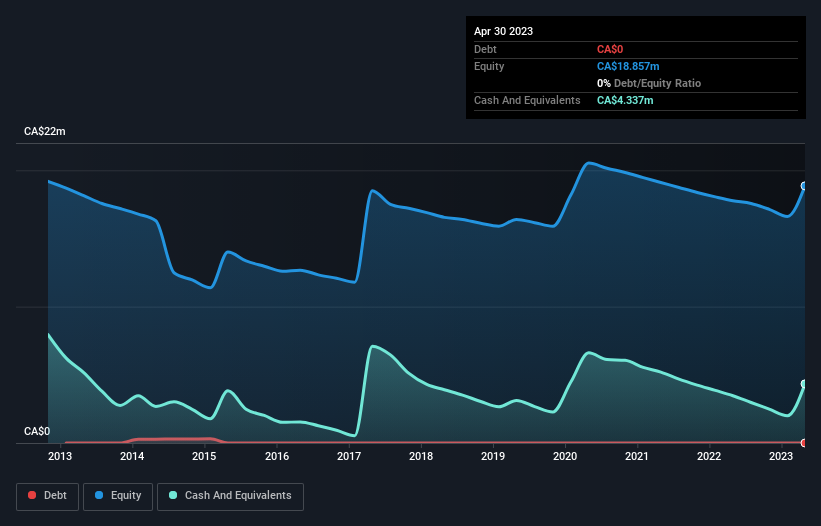The width and height of the screenshot is (821, 526).
Task: Toggle the Equity series legend button
Action: coord(118,496)
